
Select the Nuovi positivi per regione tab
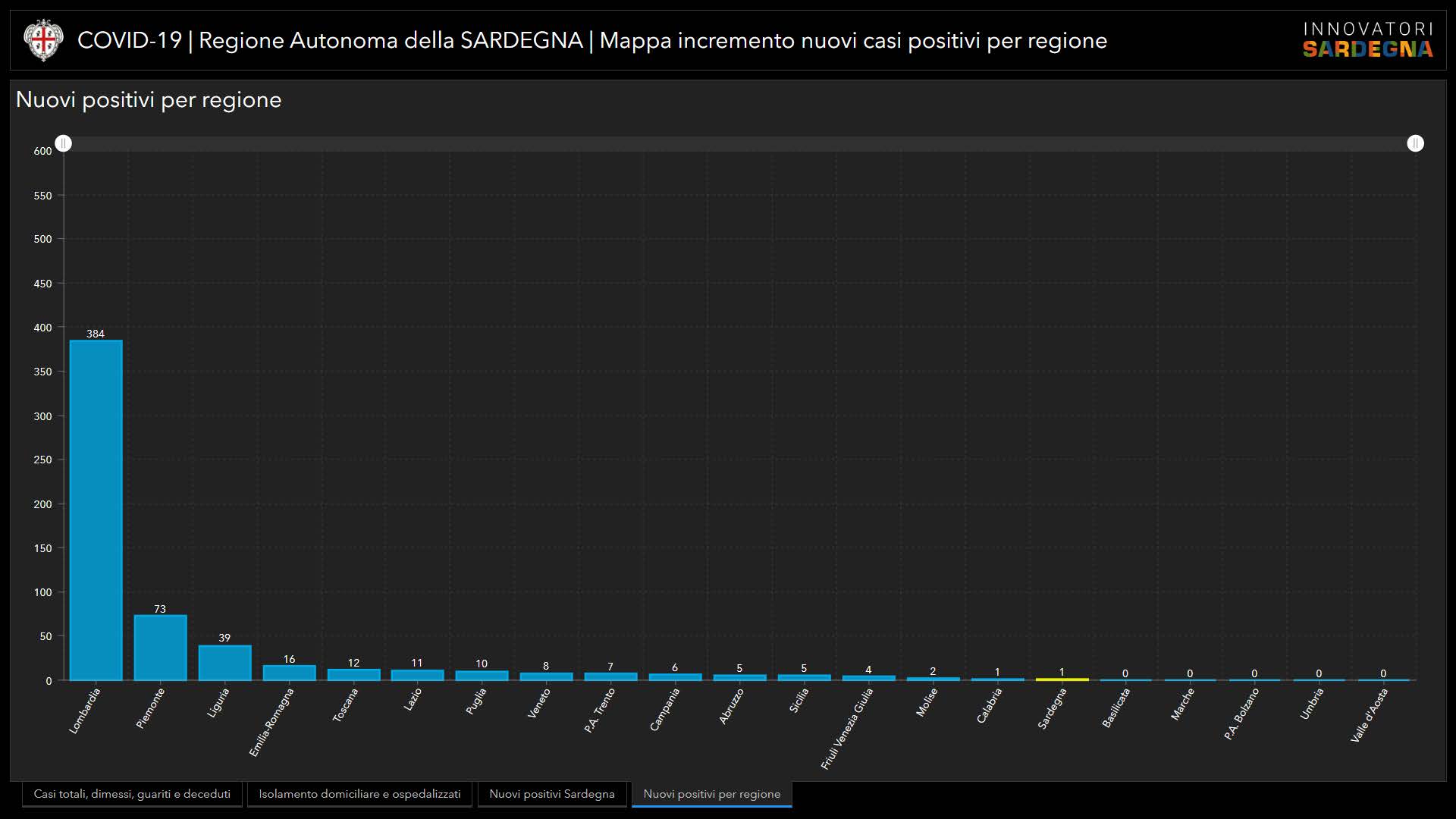(x=711, y=794)
